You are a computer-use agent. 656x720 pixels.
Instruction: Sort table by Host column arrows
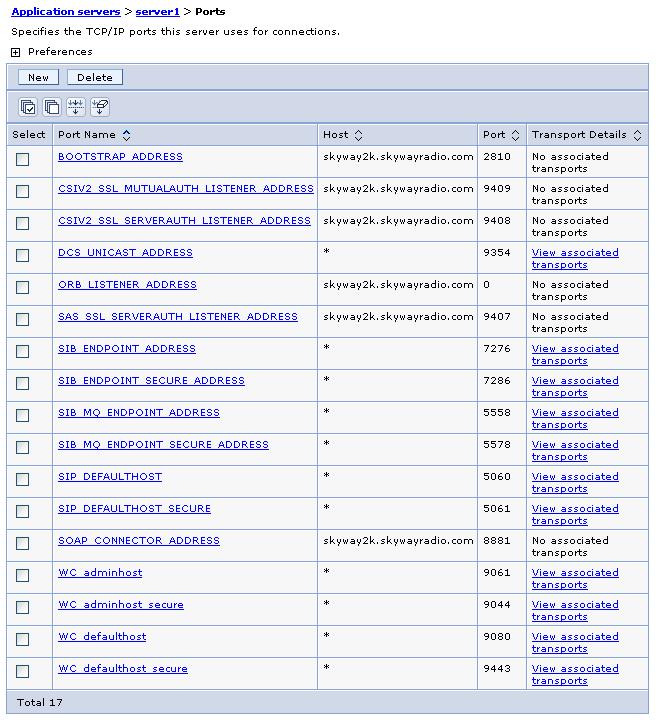coord(359,135)
